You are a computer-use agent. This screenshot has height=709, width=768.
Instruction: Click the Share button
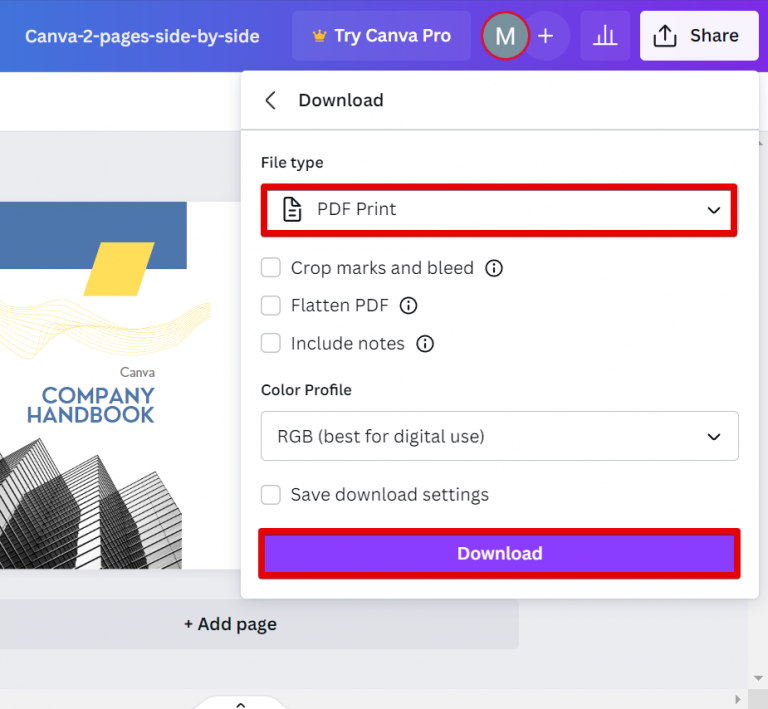click(698, 36)
